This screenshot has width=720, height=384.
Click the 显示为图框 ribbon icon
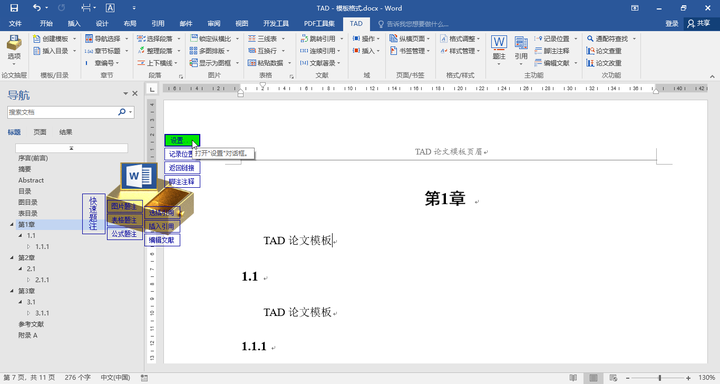point(194,63)
